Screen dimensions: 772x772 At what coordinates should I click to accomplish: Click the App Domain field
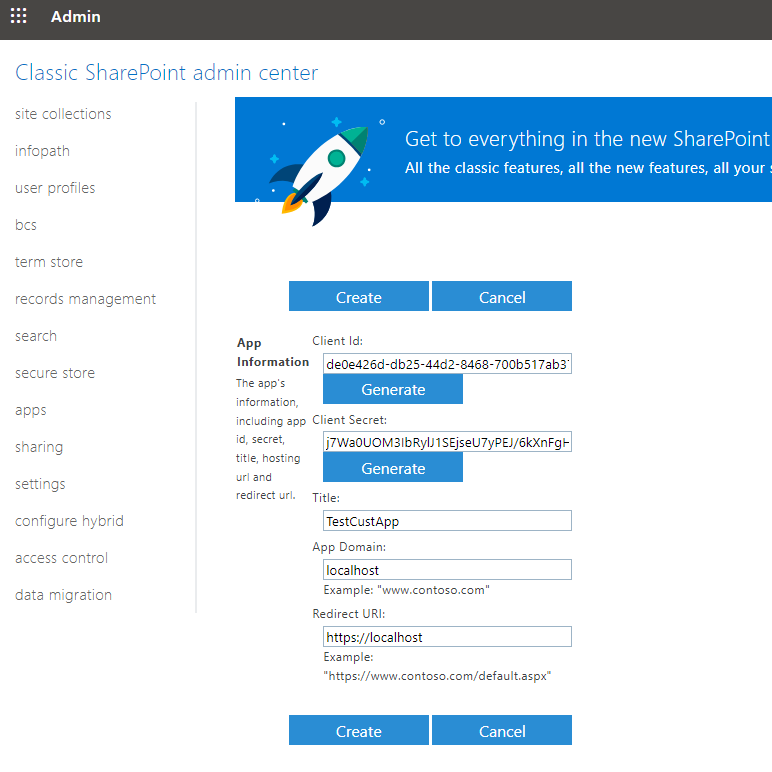pyautogui.click(x=448, y=570)
